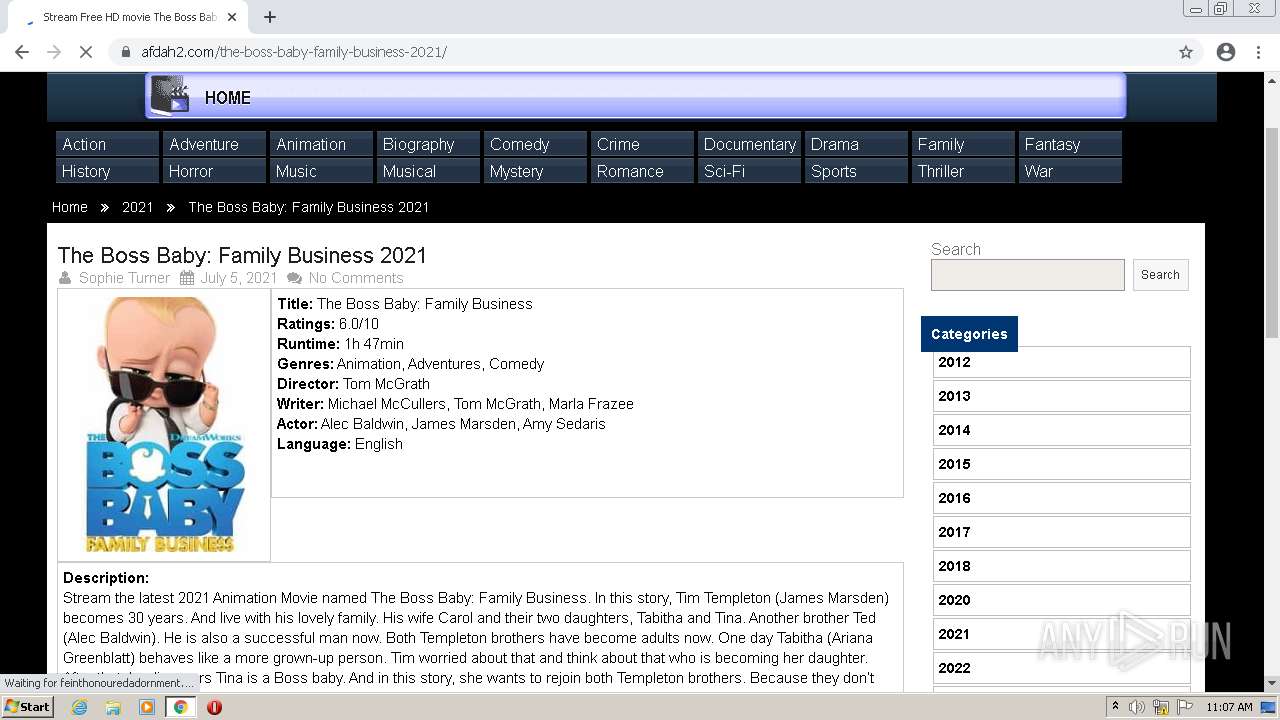1280x720 pixels.
Task: Open the Comedy genre
Action: (x=535, y=144)
